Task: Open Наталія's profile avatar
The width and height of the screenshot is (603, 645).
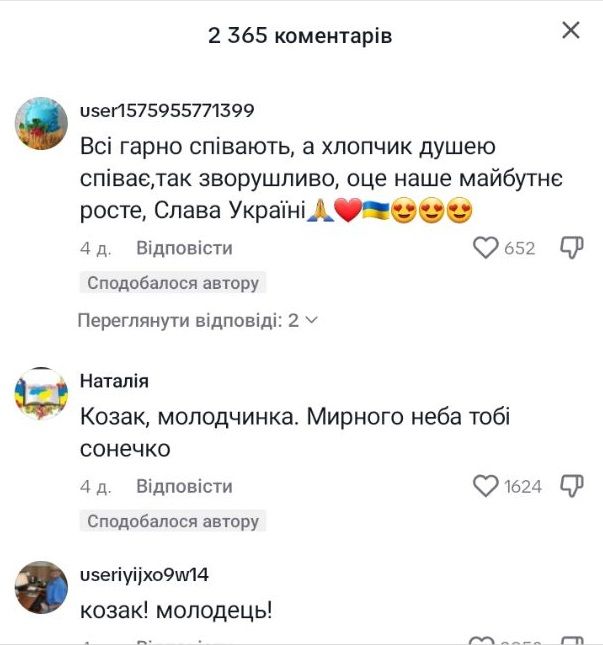Action: click(42, 394)
